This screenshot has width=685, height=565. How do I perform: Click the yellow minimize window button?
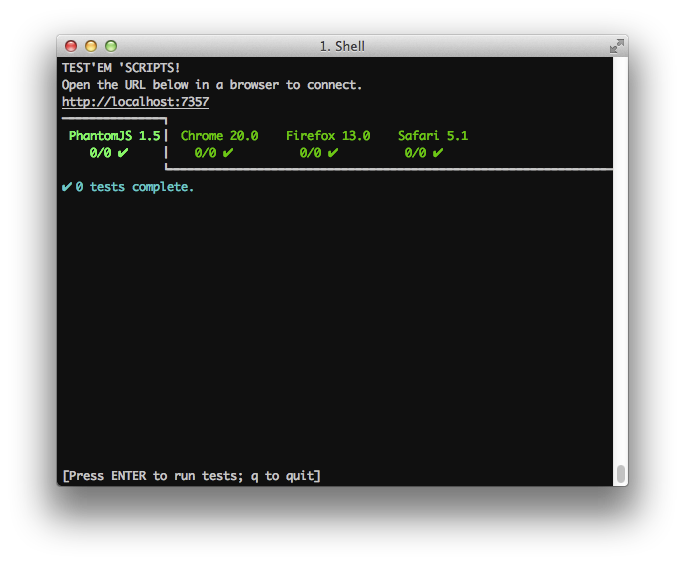[91, 46]
